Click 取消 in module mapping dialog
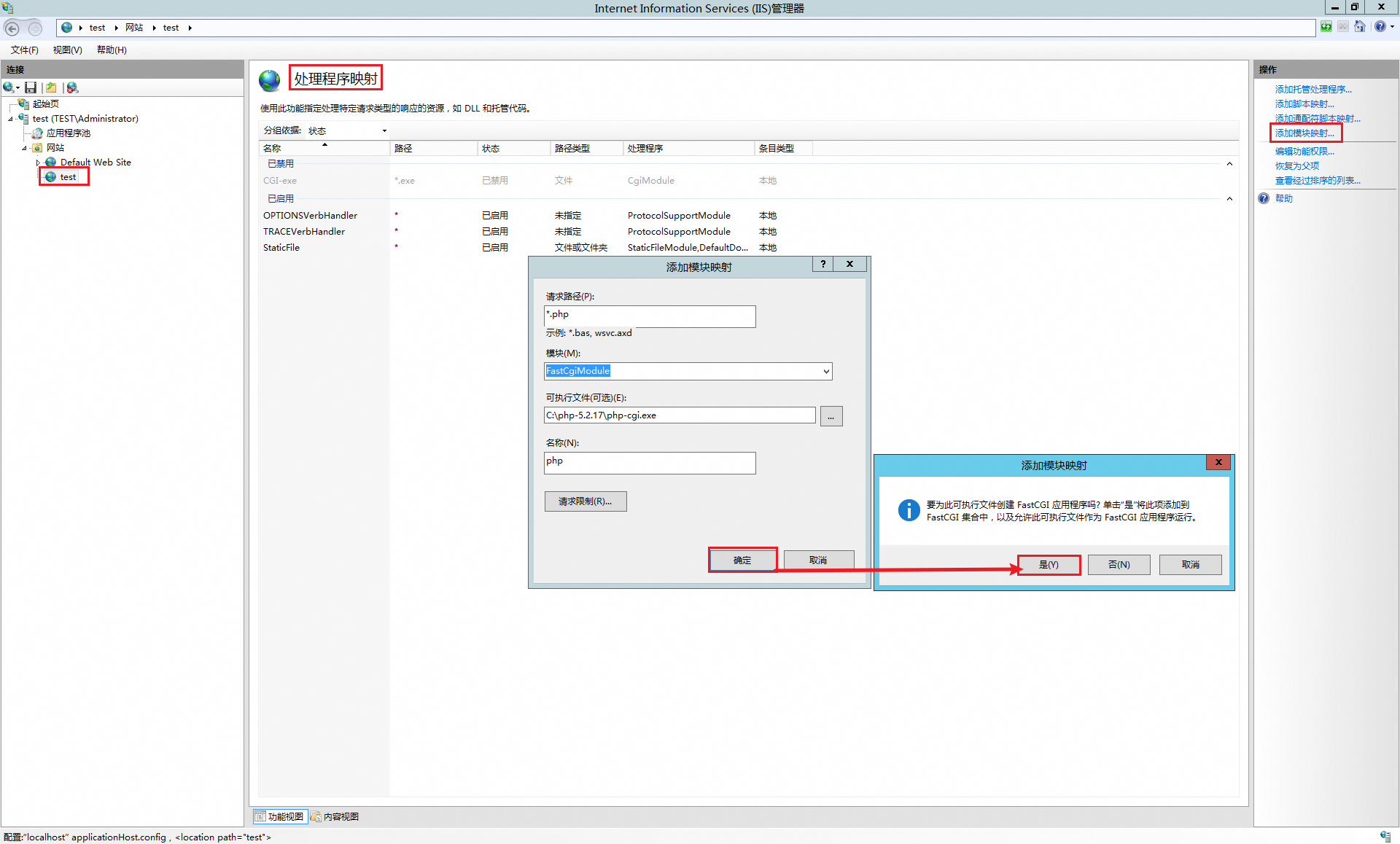Image resolution: width=1400 pixels, height=844 pixels. point(819,560)
